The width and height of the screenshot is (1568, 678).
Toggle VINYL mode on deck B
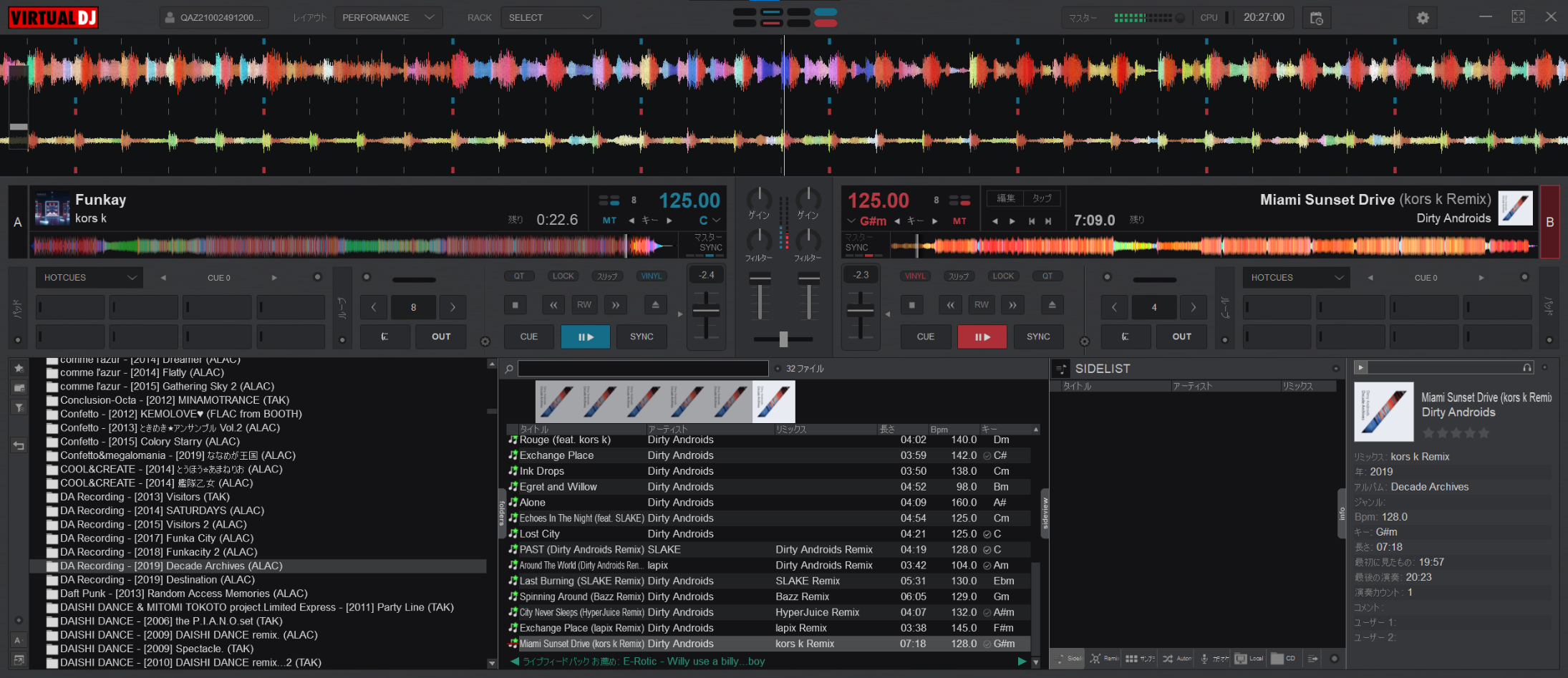pos(915,276)
